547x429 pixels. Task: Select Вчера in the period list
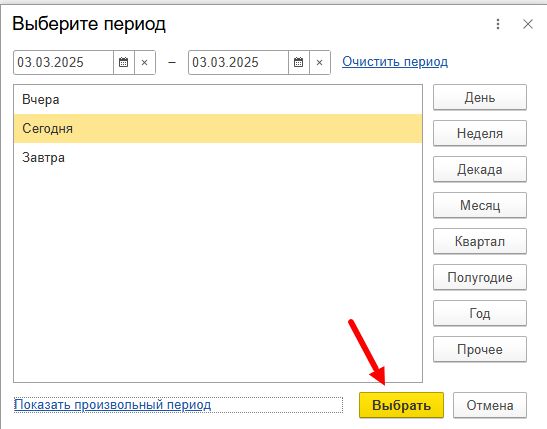pyautogui.click(x=218, y=100)
